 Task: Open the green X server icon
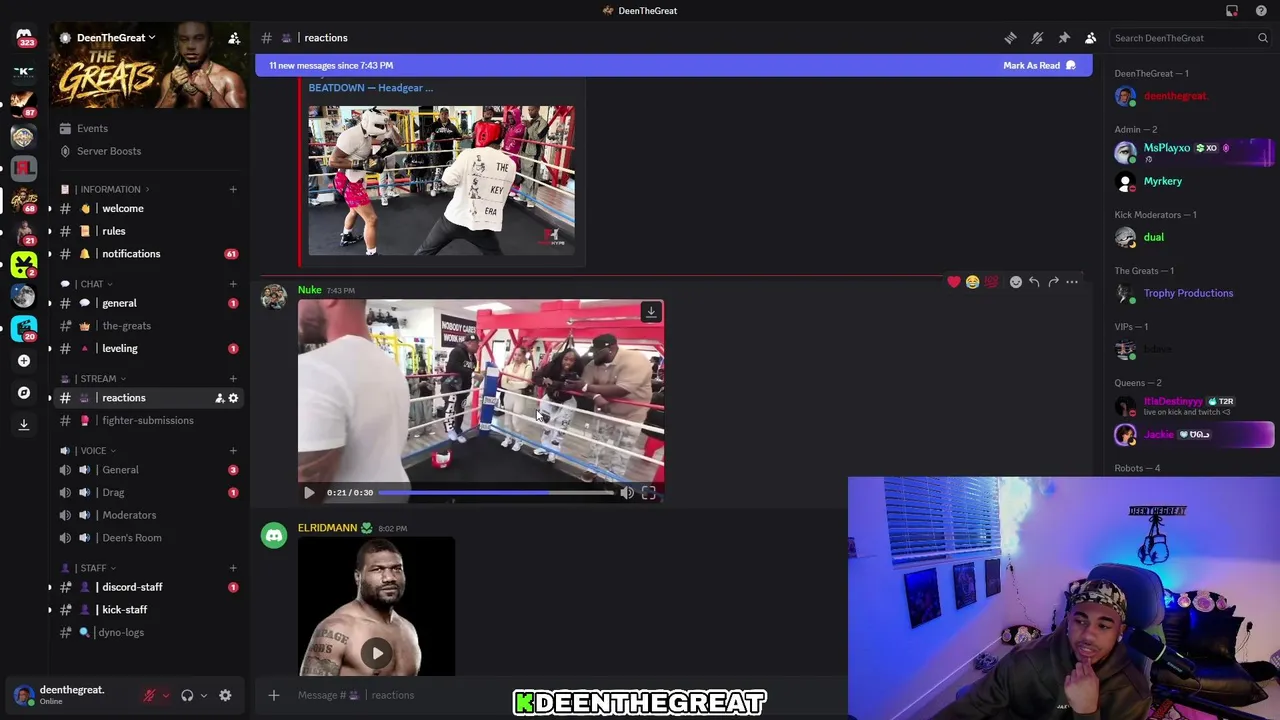24,264
